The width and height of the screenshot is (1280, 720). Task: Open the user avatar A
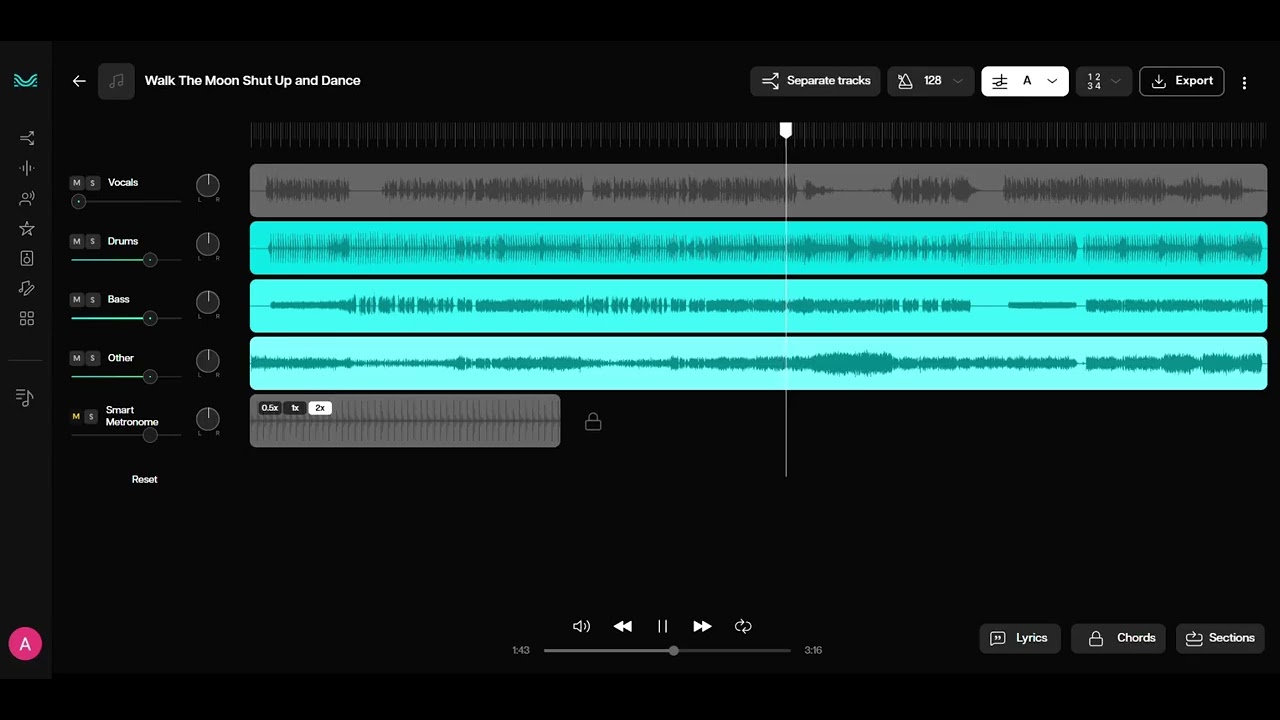[25, 644]
